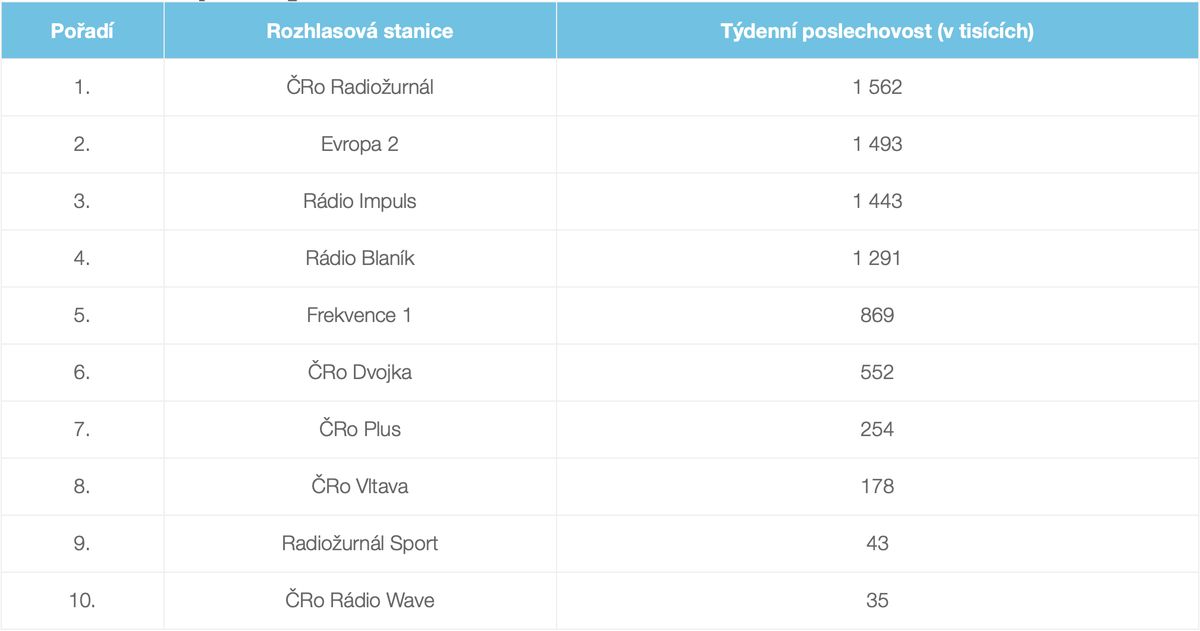
Task: Select the Evropa 2 station cell
Action: (360, 144)
